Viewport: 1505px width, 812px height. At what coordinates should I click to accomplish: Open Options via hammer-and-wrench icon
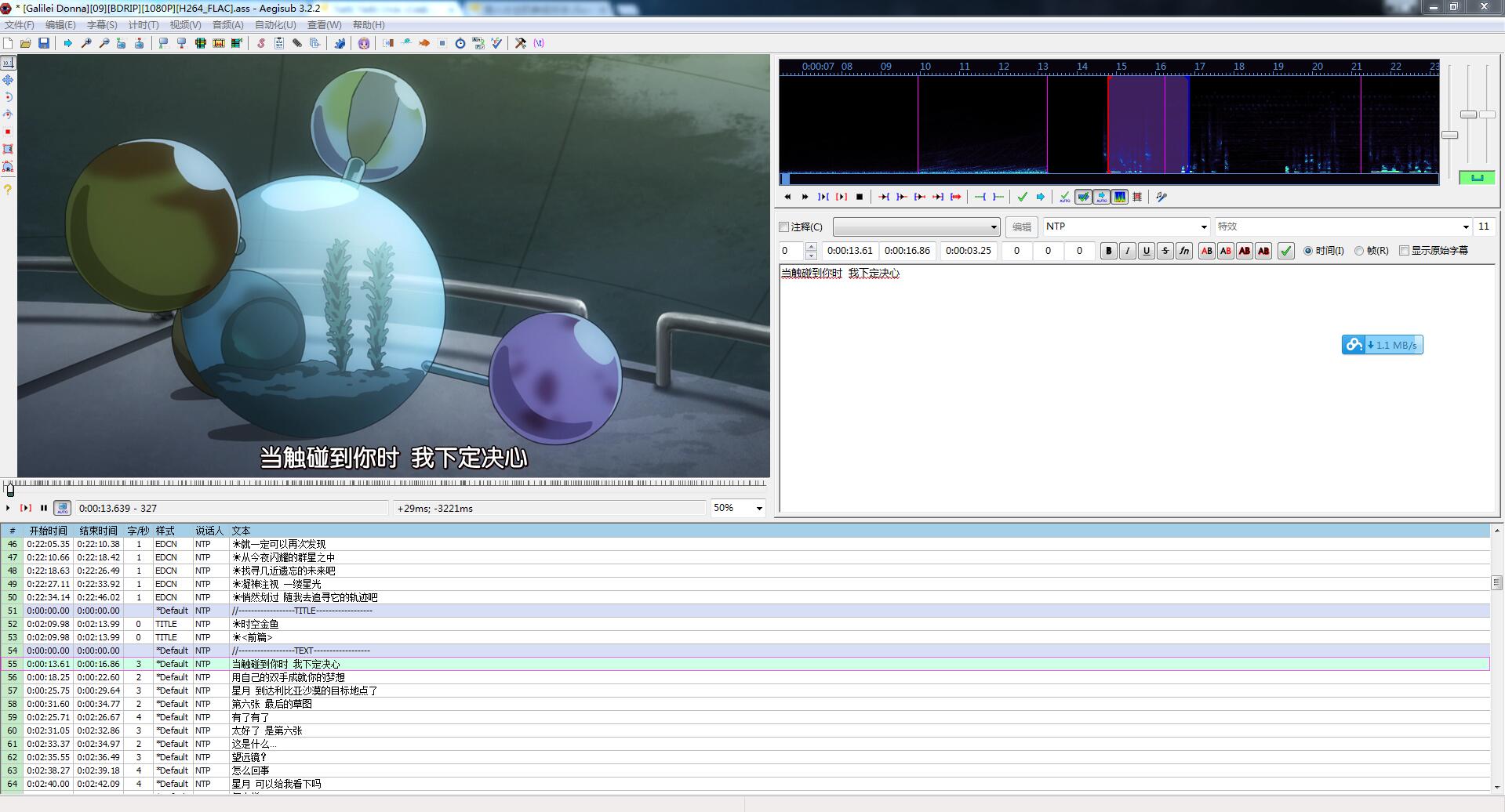click(521, 43)
